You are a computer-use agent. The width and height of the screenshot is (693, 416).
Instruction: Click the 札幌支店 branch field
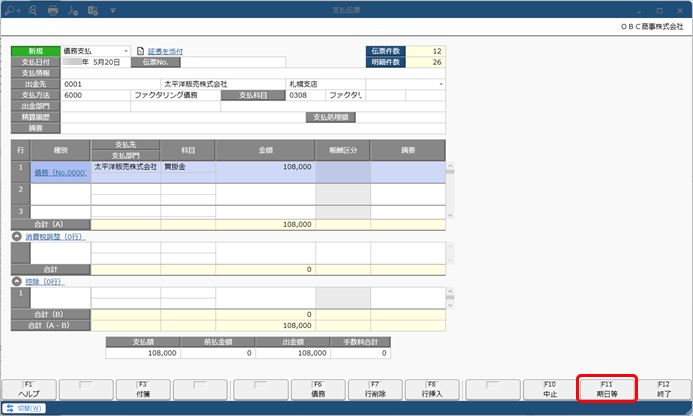tap(325, 84)
